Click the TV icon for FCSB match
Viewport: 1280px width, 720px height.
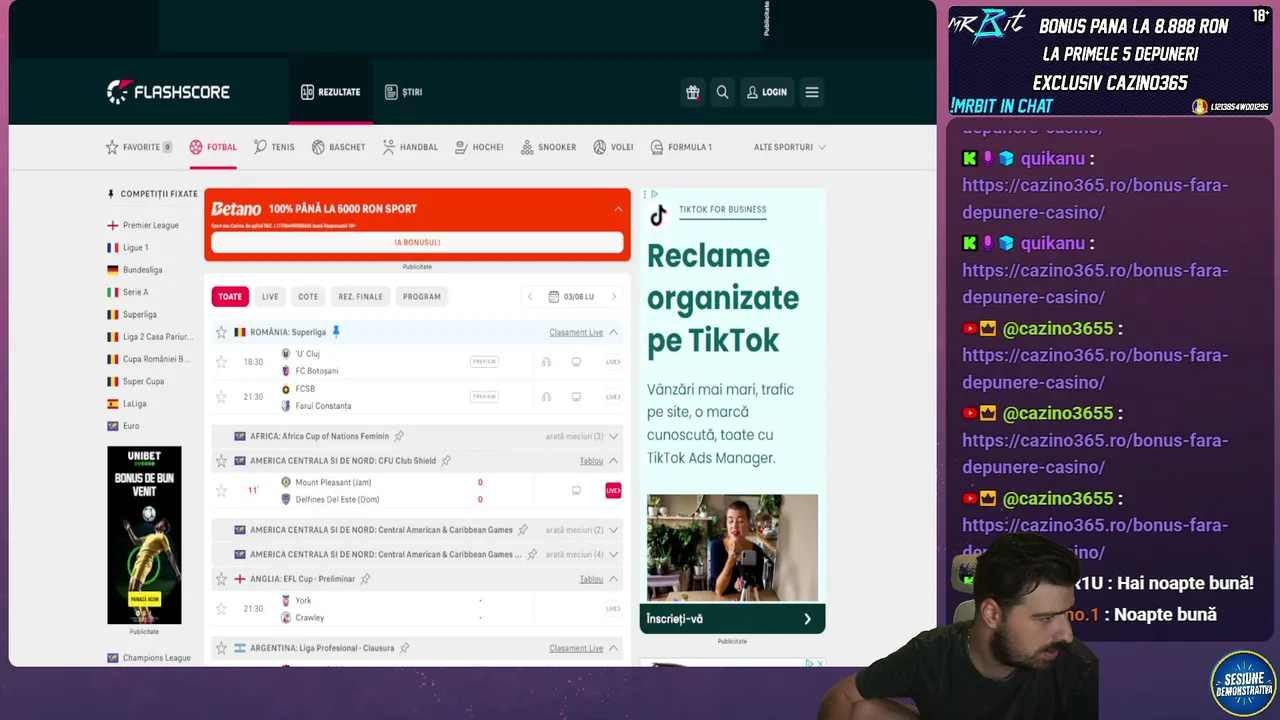pos(576,397)
